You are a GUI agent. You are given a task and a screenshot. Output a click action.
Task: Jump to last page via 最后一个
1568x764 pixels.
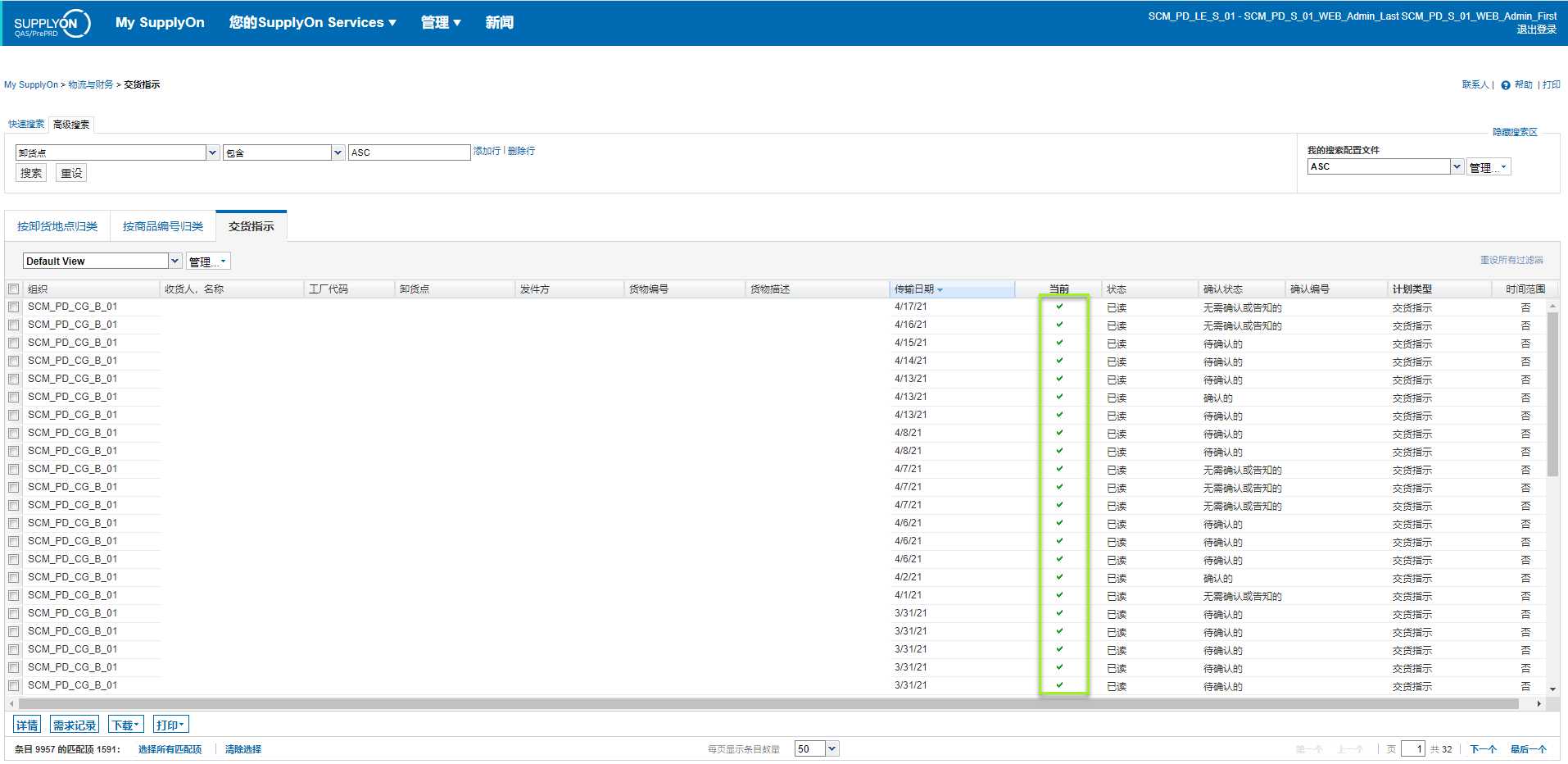coord(1529,749)
